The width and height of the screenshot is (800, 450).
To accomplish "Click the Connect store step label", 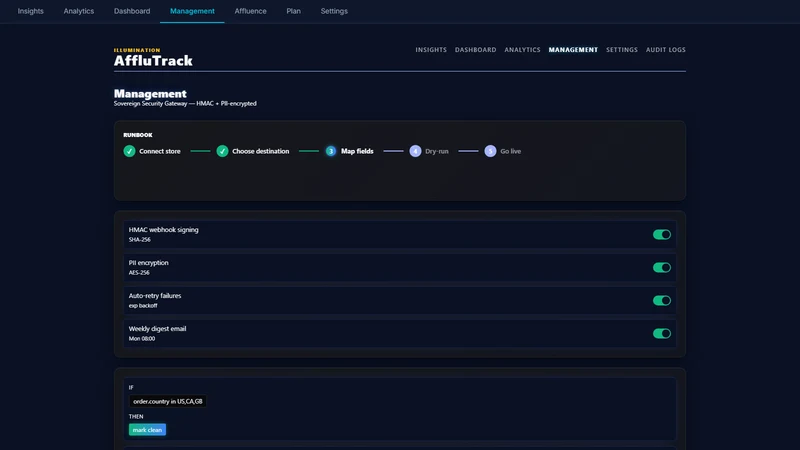I will click(x=160, y=152).
